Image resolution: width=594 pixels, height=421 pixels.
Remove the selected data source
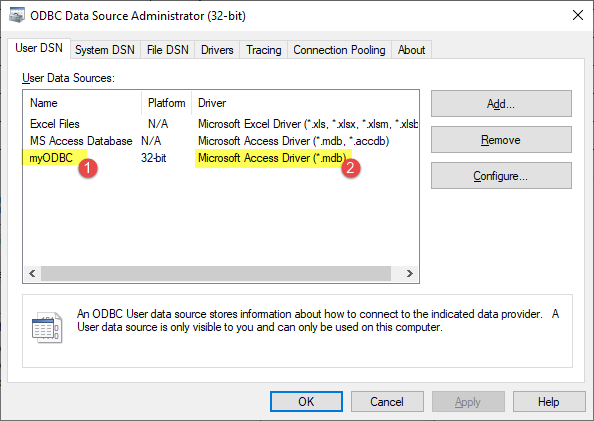tap(501, 140)
